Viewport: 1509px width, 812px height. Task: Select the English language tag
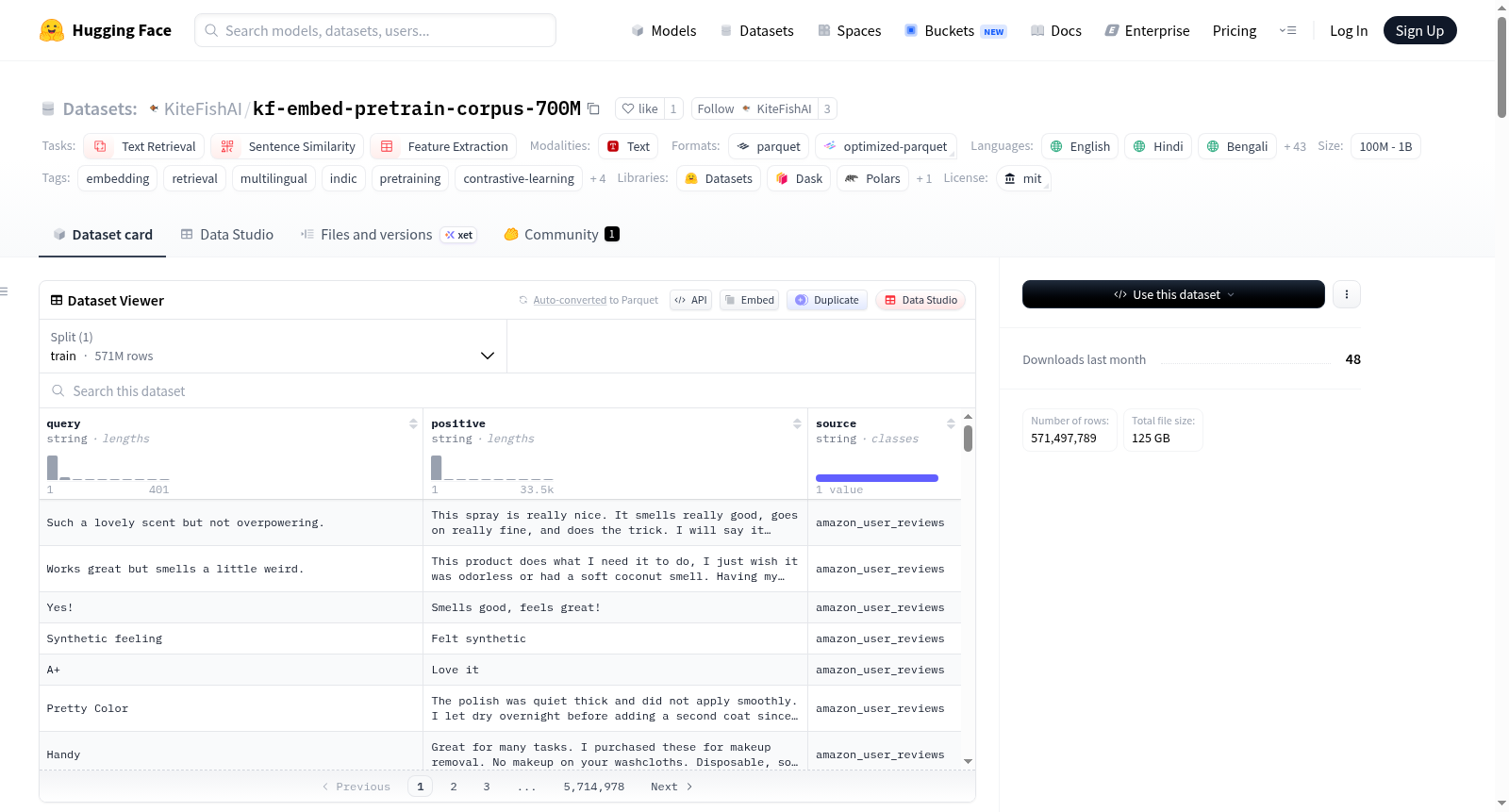click(1080, 146)
